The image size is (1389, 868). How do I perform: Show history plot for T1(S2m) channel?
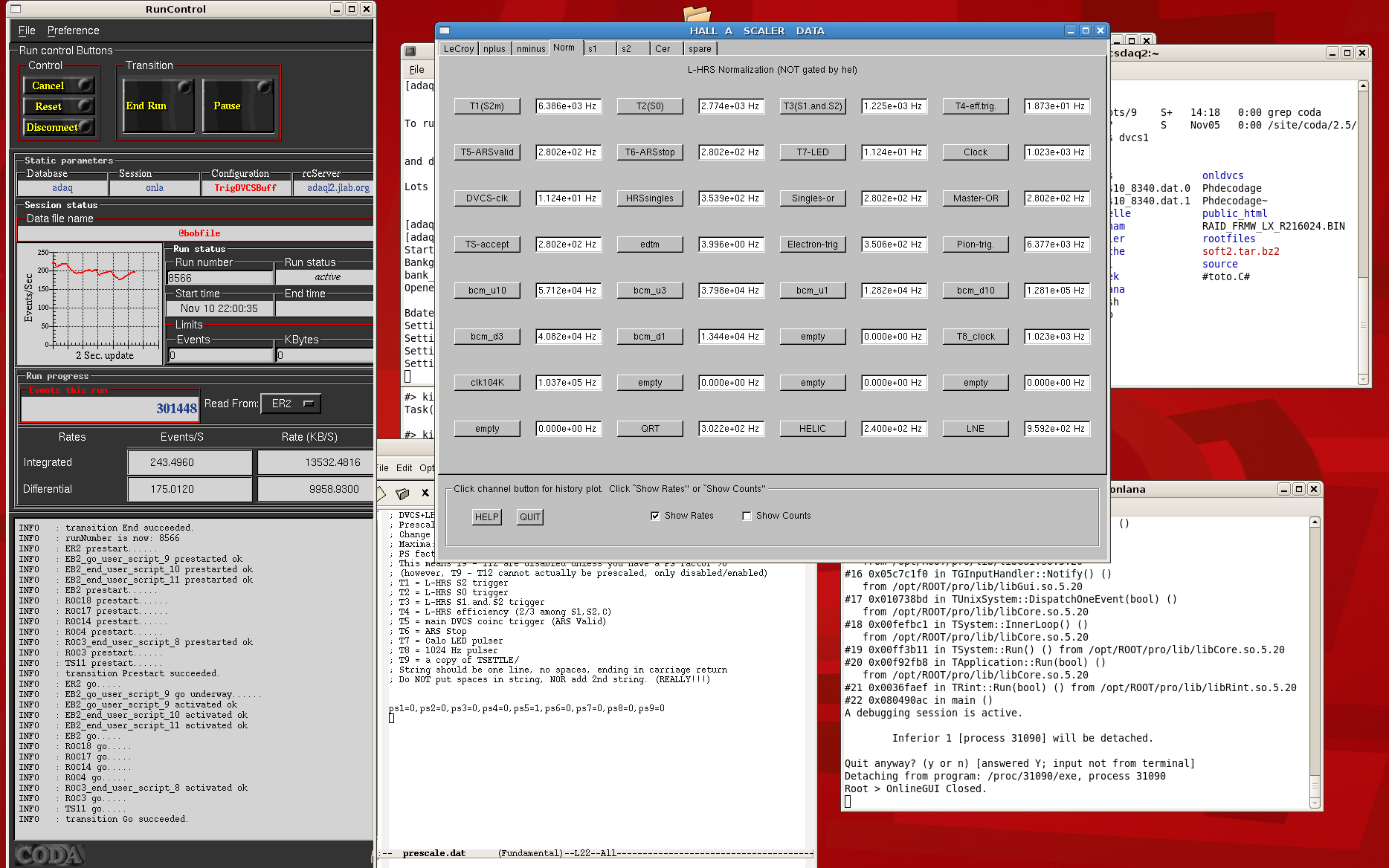(487, 106)
